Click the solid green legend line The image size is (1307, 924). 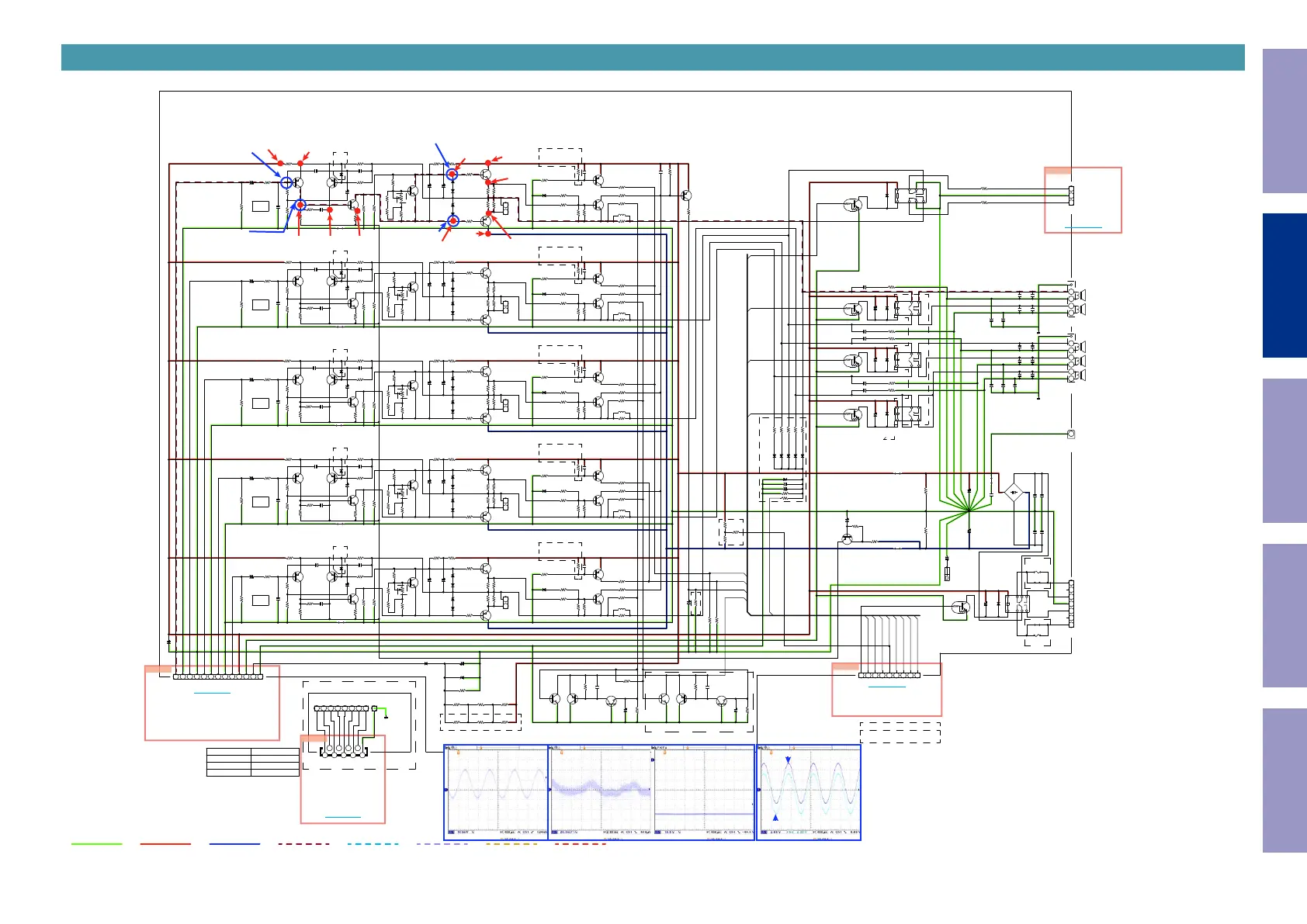96,844
